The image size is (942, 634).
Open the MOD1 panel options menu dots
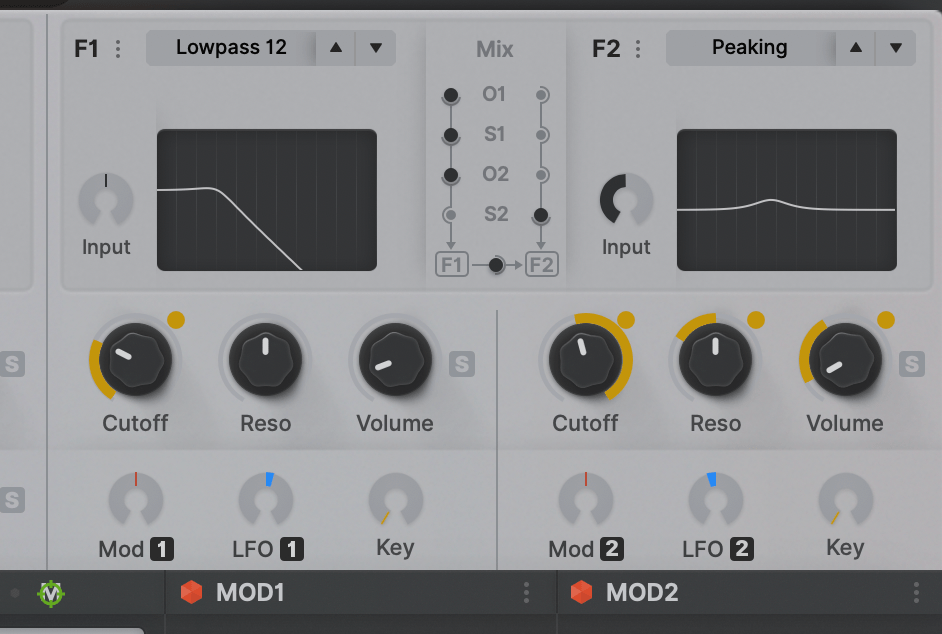pos(526,593)
